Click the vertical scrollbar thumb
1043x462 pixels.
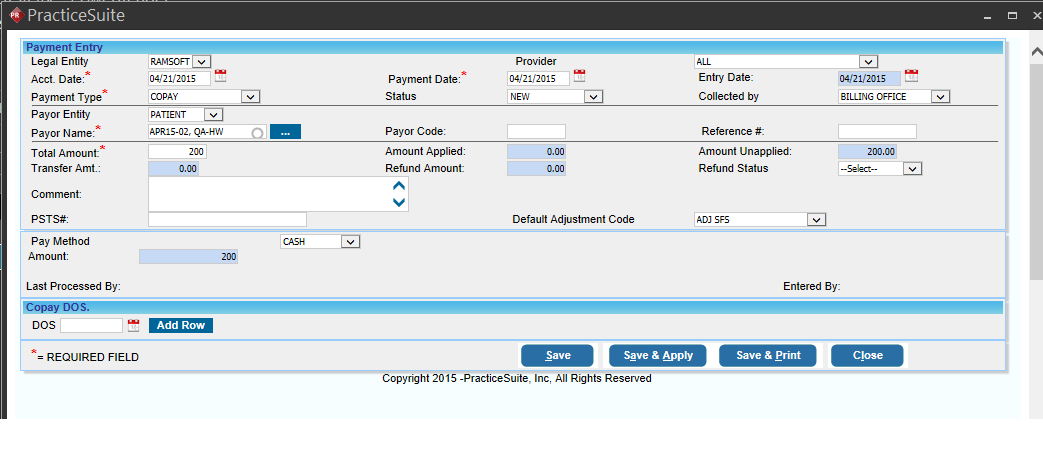coord(1036,173)
